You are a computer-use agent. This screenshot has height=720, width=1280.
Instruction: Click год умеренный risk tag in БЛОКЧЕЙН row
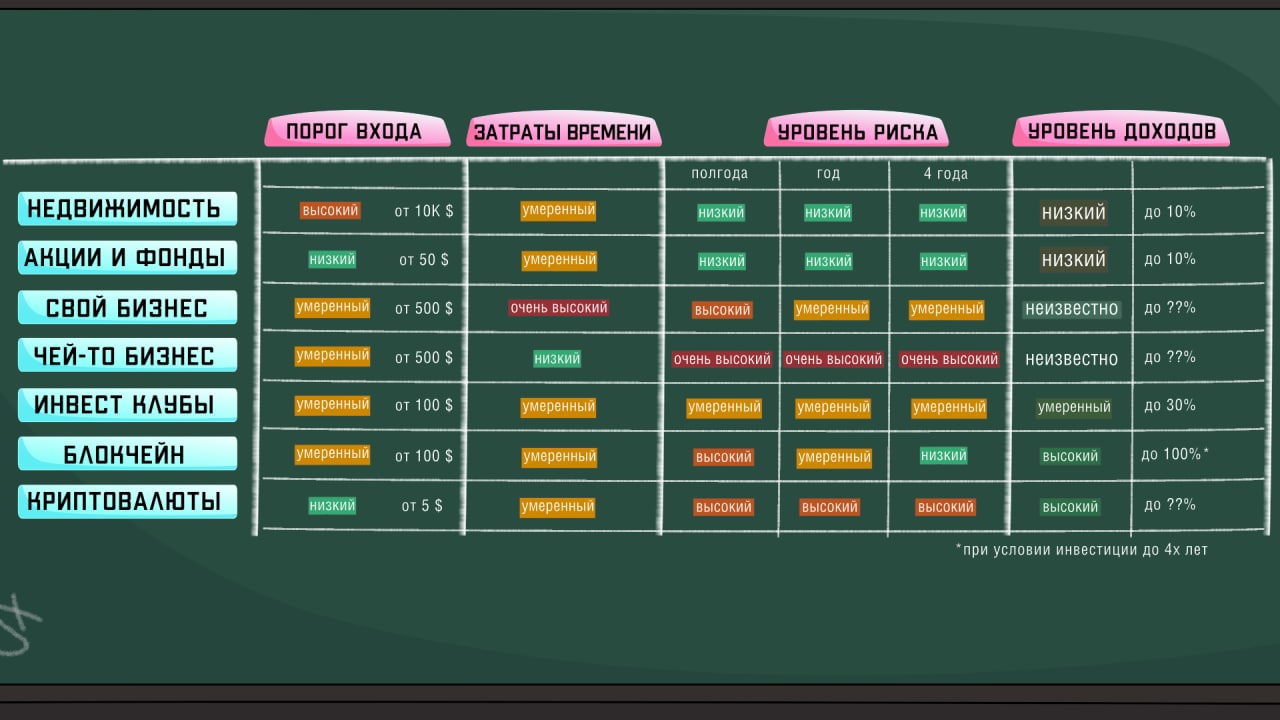tap(834, 458)
